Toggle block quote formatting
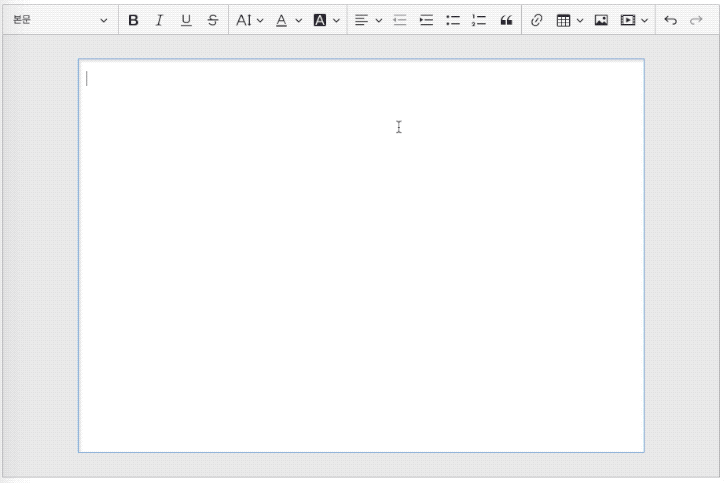This screenshot has height=483, width=724. coord(507,20)
